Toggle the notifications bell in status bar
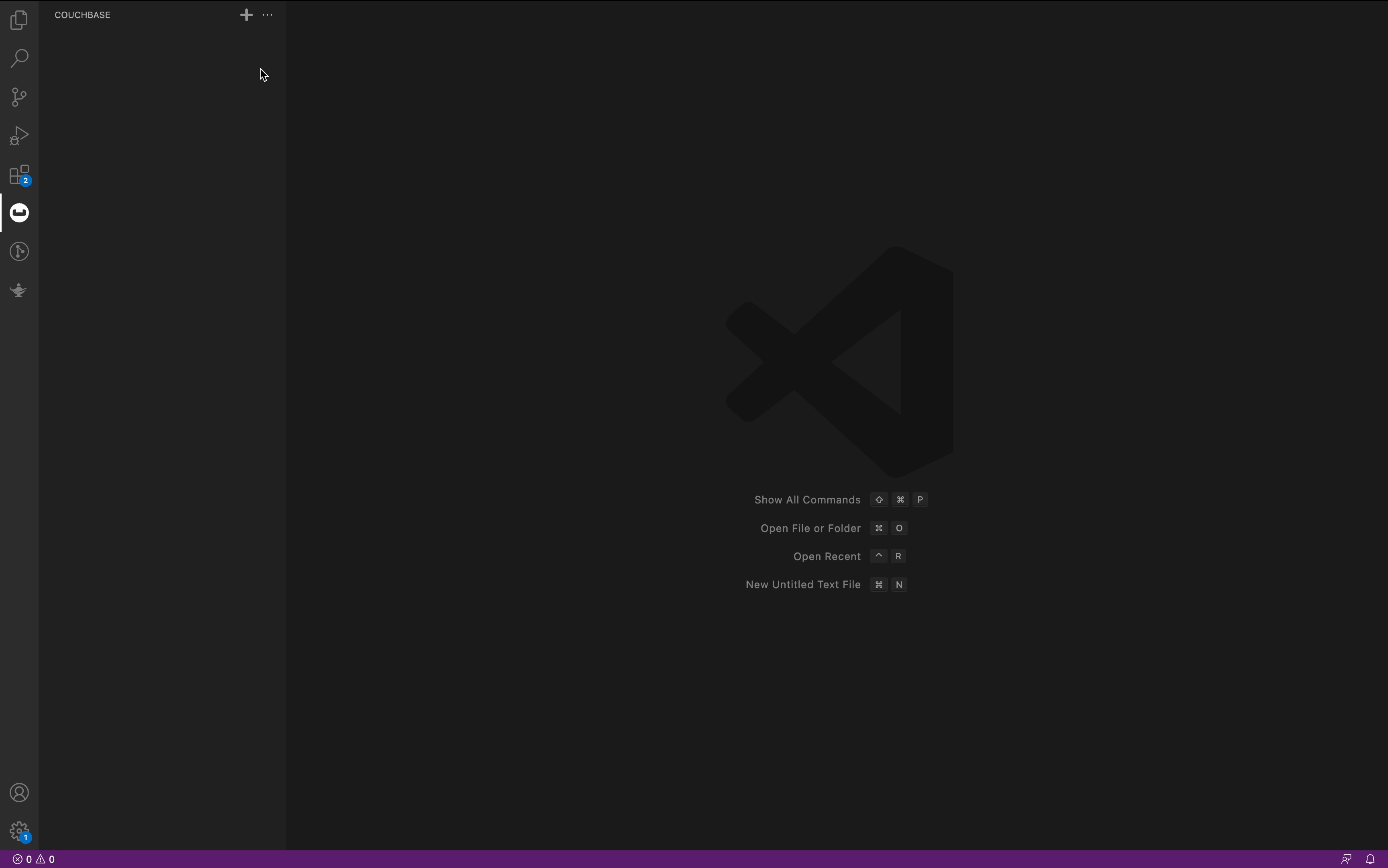Screen dimensions: 1388x868 [x=1370, y=860]
